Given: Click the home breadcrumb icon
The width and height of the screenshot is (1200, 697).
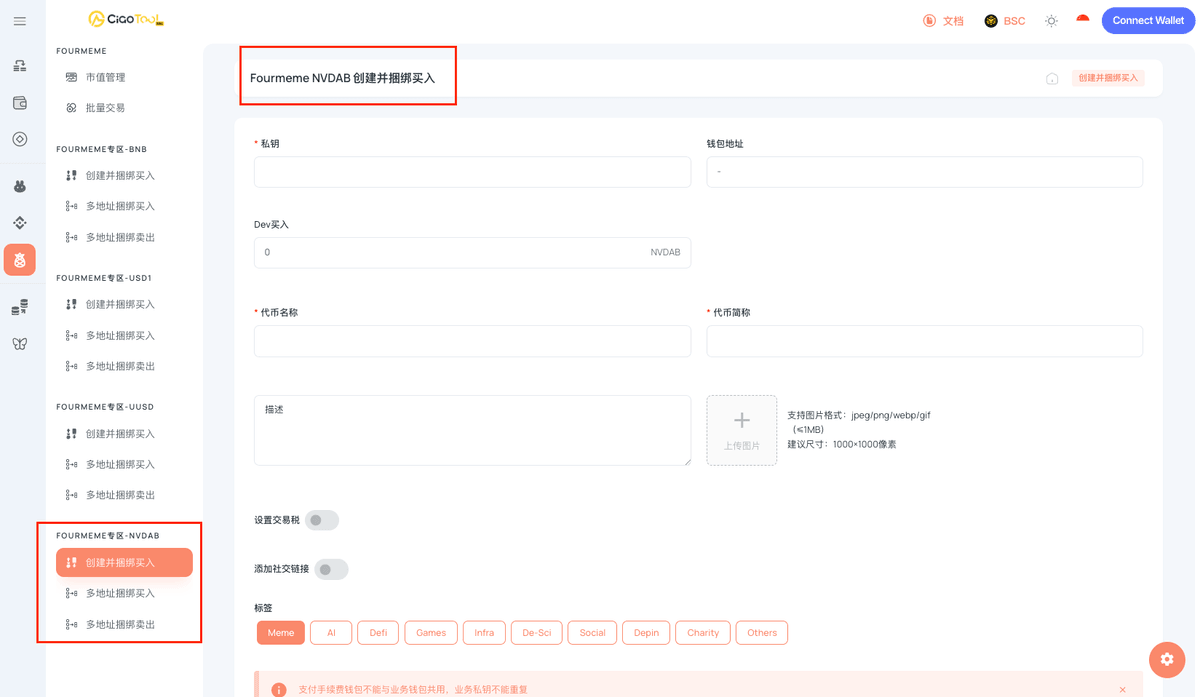Looking at the screenshot, I should 1052,78.
